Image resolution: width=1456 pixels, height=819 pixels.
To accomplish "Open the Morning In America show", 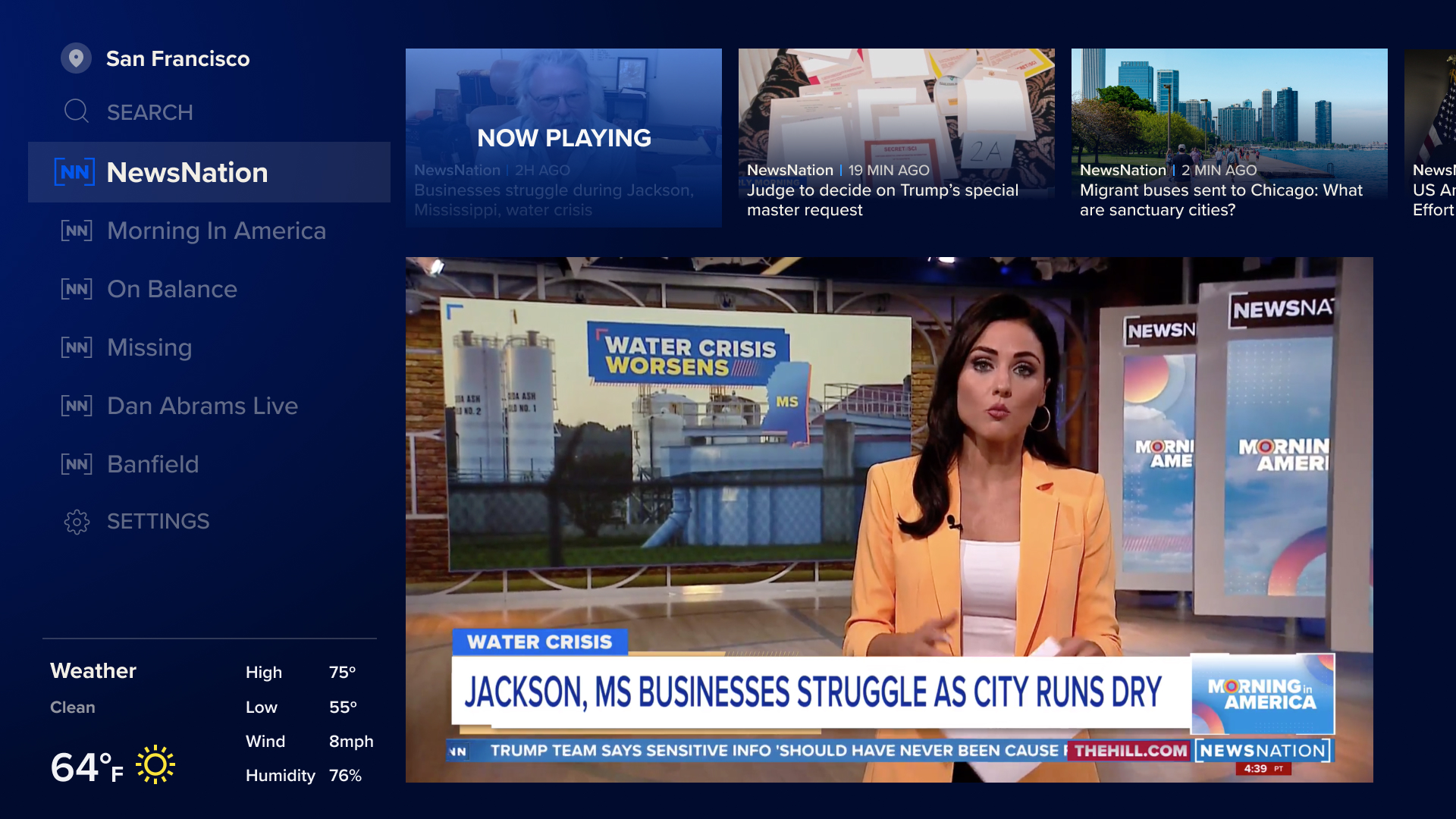I will [x=216, y=231].
